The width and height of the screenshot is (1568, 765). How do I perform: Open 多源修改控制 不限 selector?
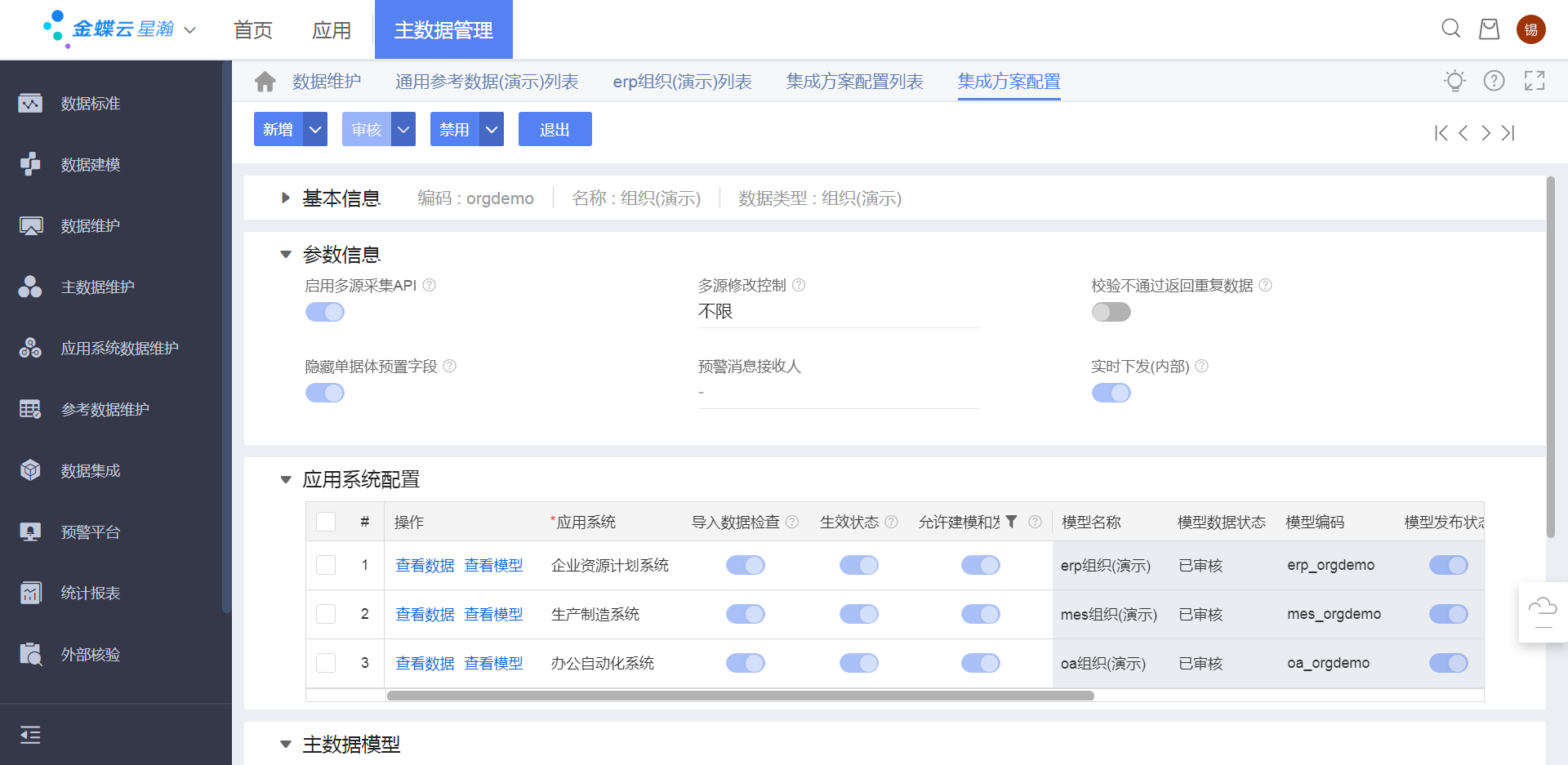coord(839,312)
